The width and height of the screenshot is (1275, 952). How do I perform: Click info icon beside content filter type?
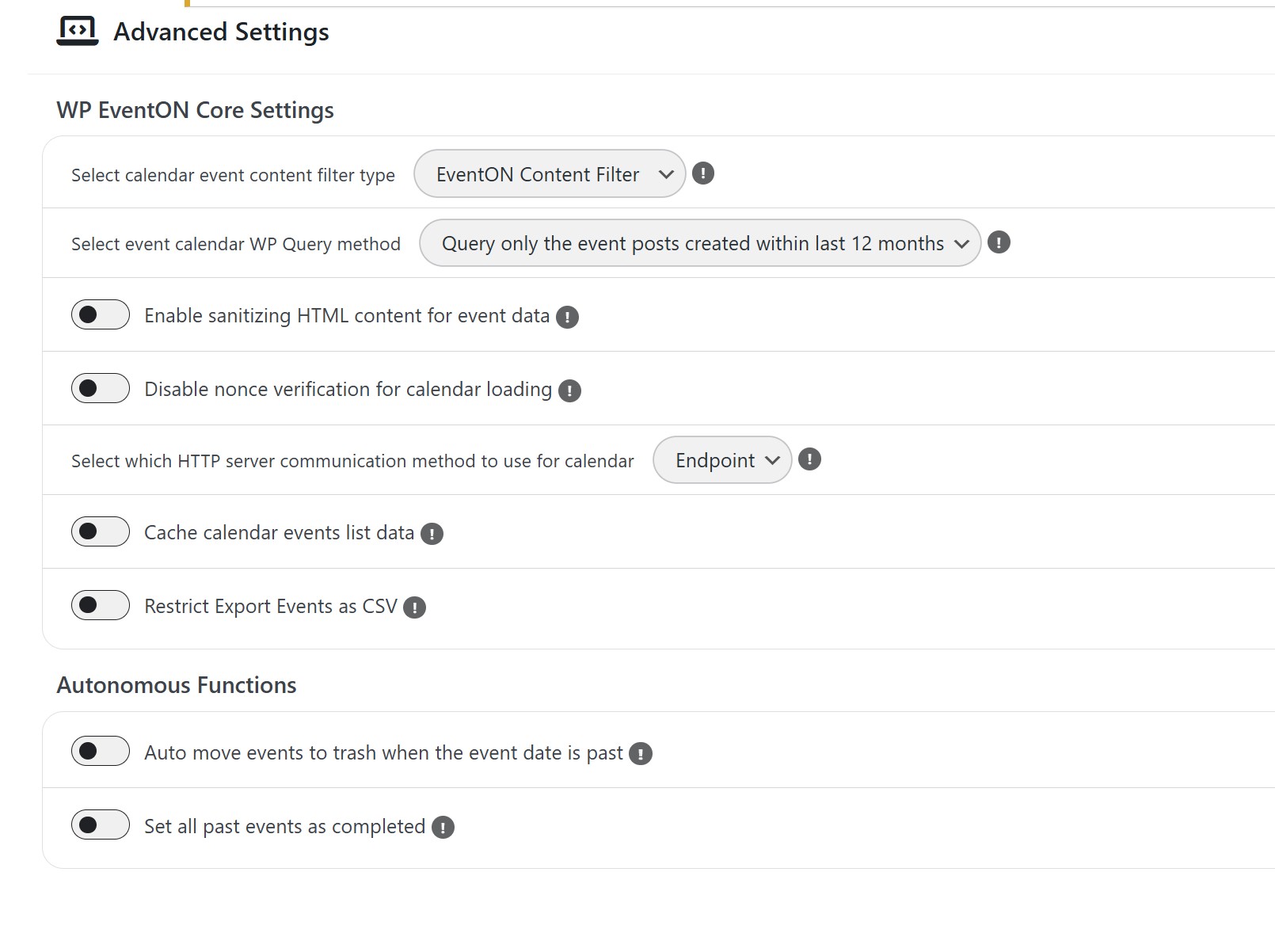tap(702, 173)
